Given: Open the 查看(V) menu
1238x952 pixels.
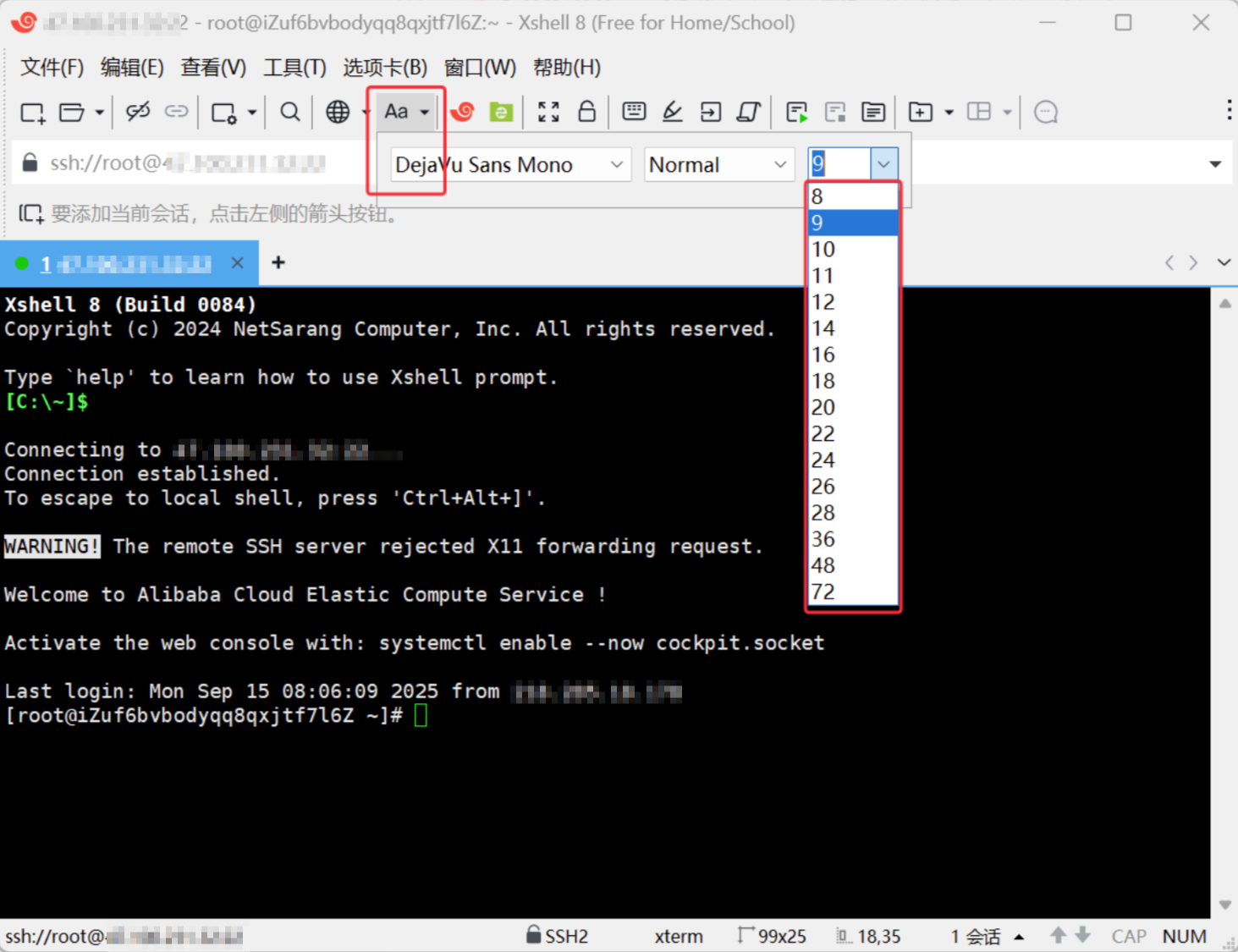Looking at the screenshot, I should click(x=213, y=68).
